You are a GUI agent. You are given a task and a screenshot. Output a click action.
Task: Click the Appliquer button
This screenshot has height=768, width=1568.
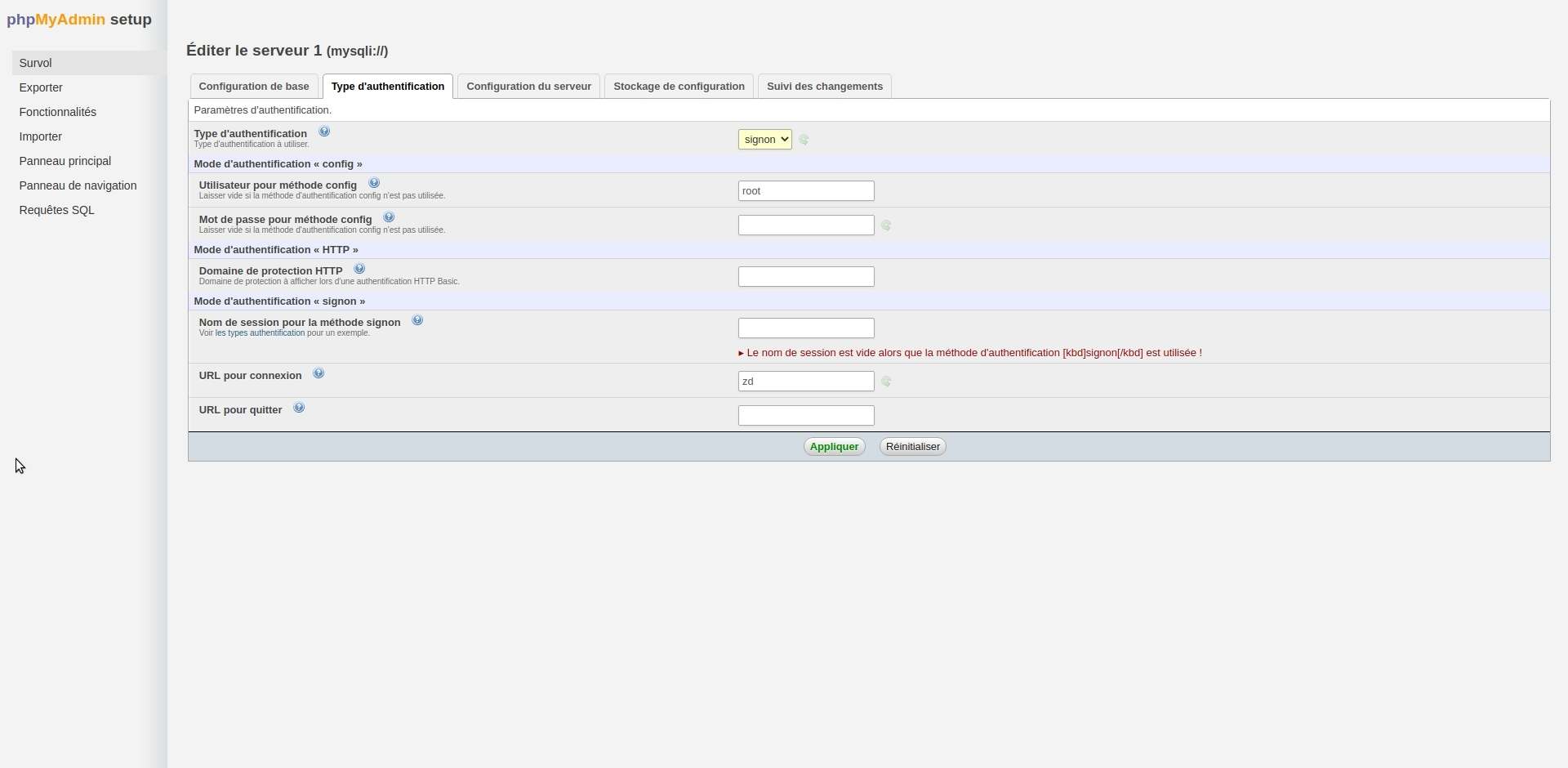click(834, 446)
